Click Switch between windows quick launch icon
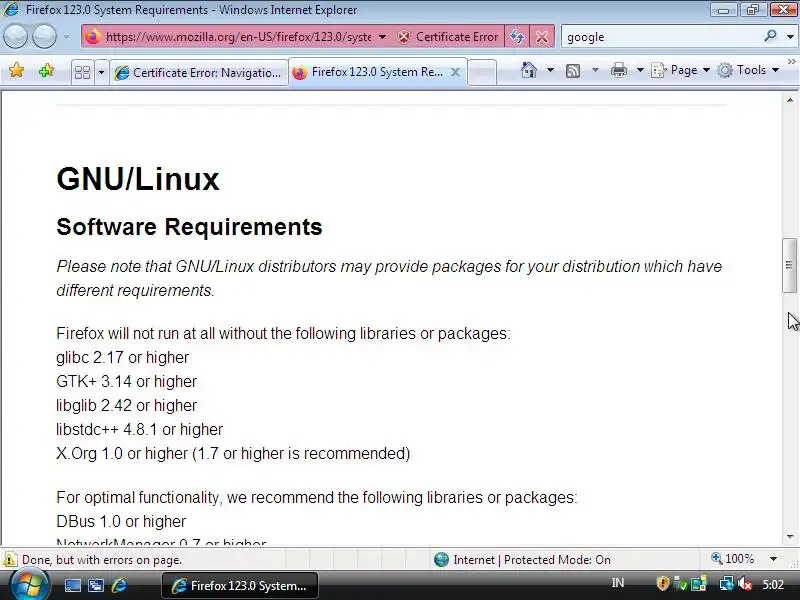 [x=96, y=586]
